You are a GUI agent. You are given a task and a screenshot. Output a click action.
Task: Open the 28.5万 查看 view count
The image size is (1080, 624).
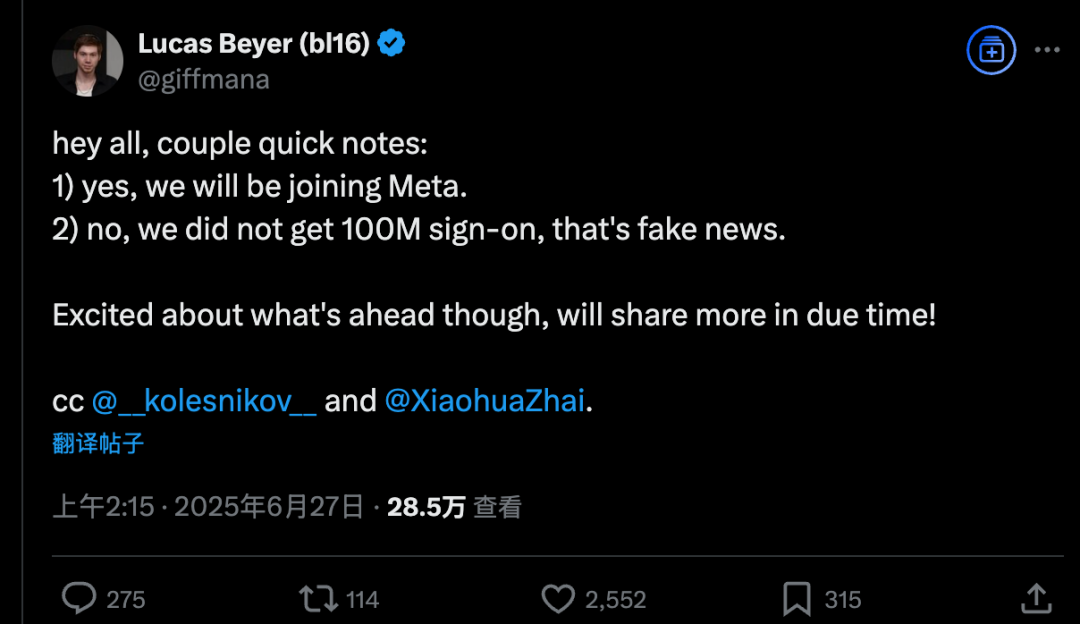point(454,507)
